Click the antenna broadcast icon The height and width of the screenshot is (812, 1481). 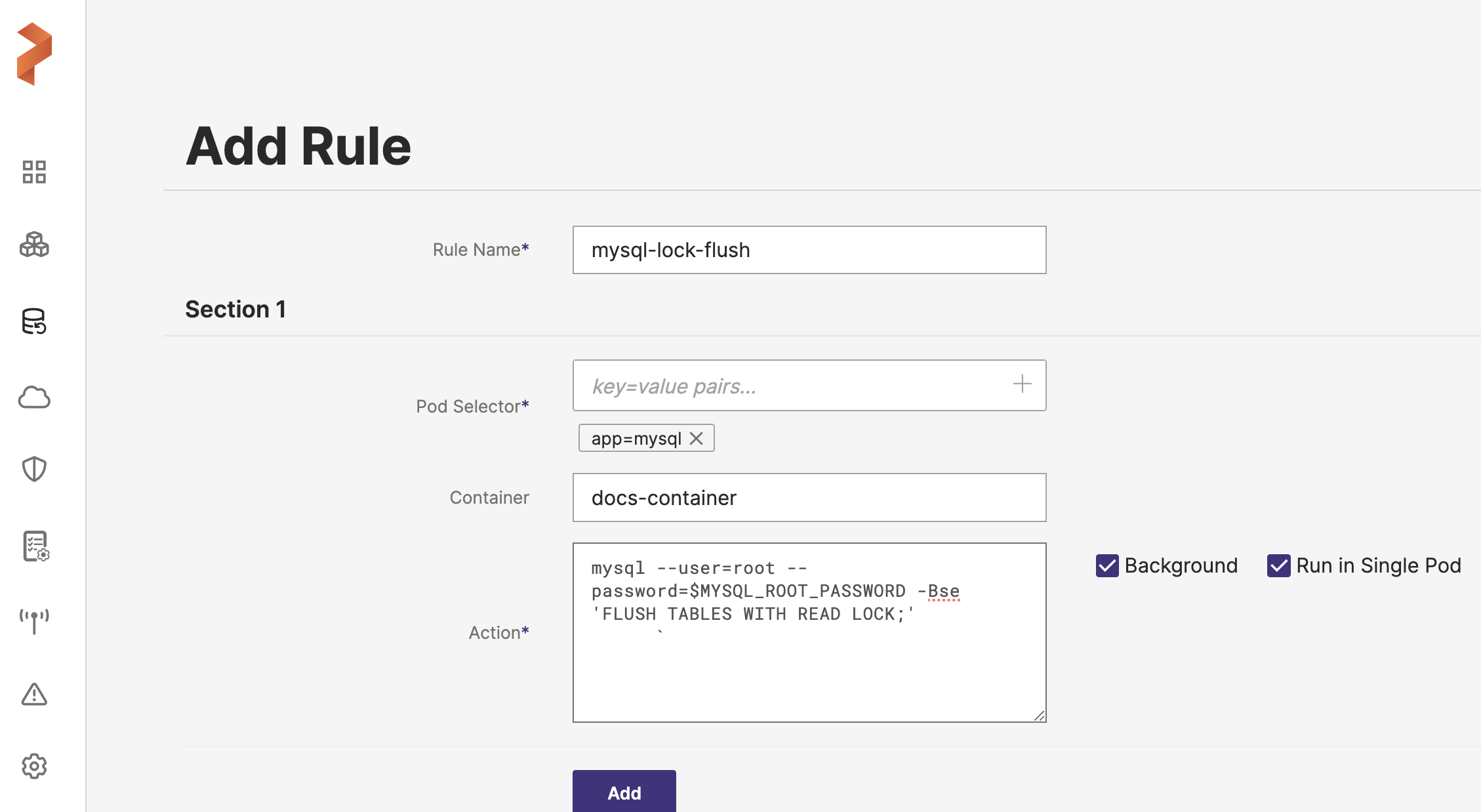pyautogui.click(x=34, y=620)
